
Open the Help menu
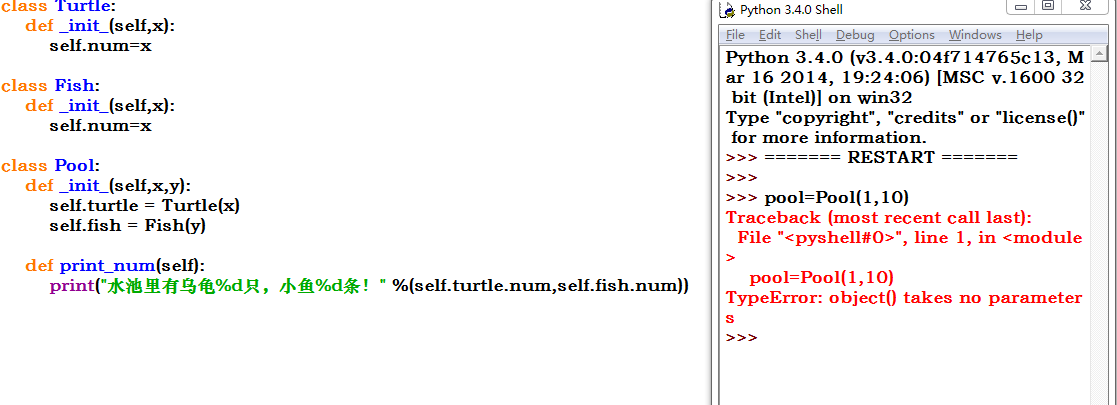coord(1029,35)
